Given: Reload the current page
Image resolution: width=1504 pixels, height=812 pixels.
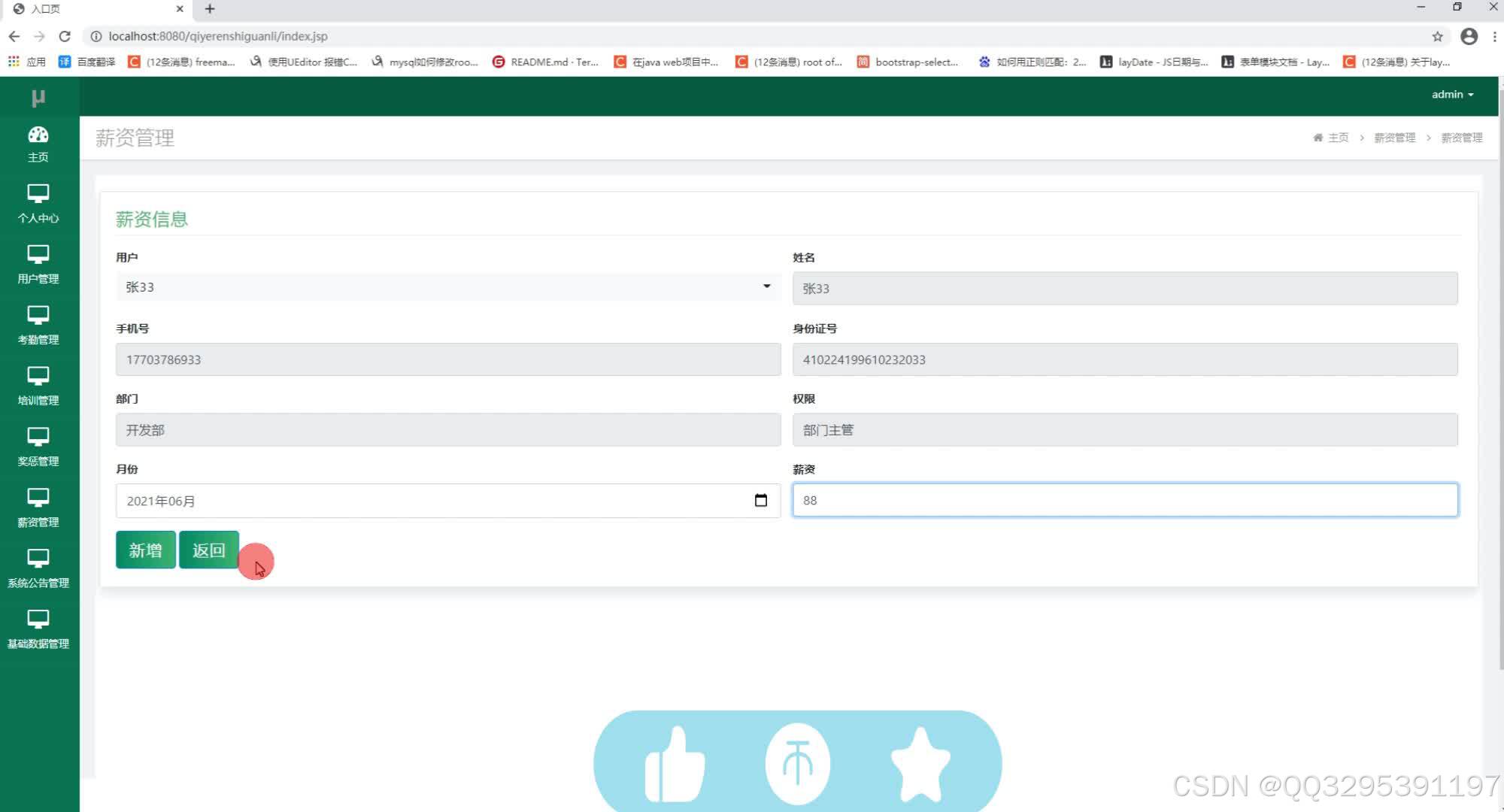Looking at the screenshot, I should [x=65, y=36].
